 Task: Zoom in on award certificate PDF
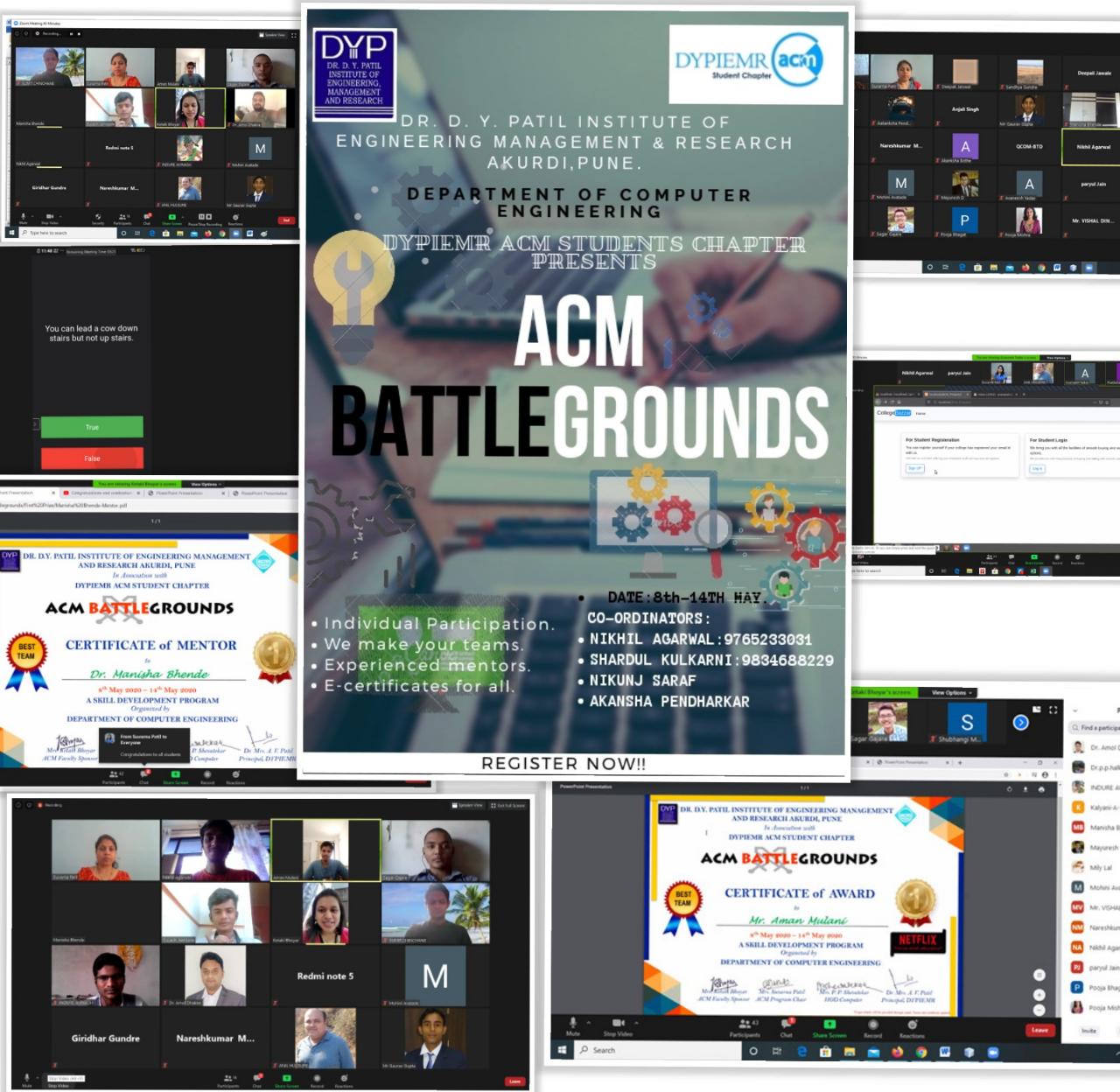click(x=1039, y=995)
